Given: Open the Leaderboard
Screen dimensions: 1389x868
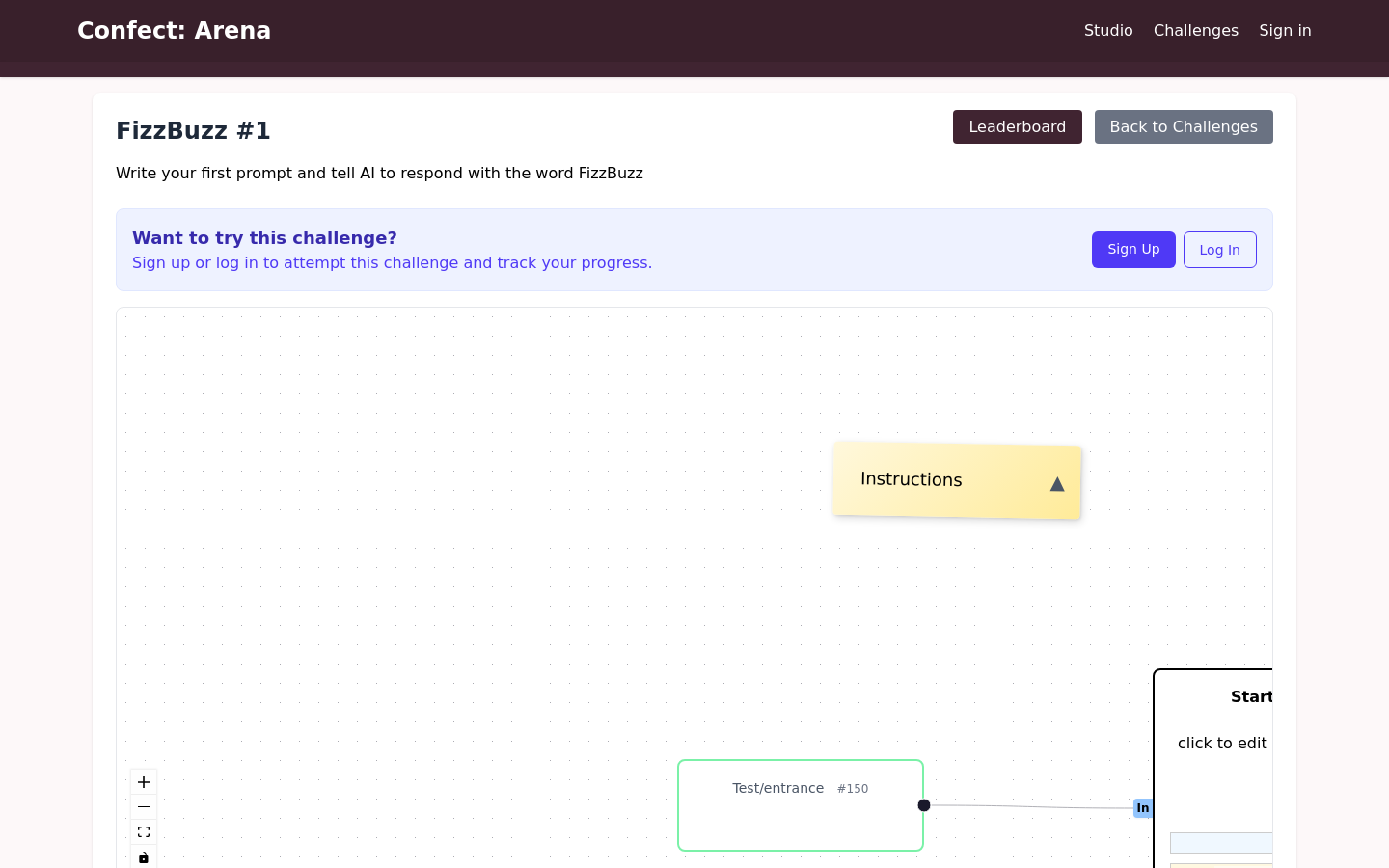Looking at the screenshot, I should 1018,126.
